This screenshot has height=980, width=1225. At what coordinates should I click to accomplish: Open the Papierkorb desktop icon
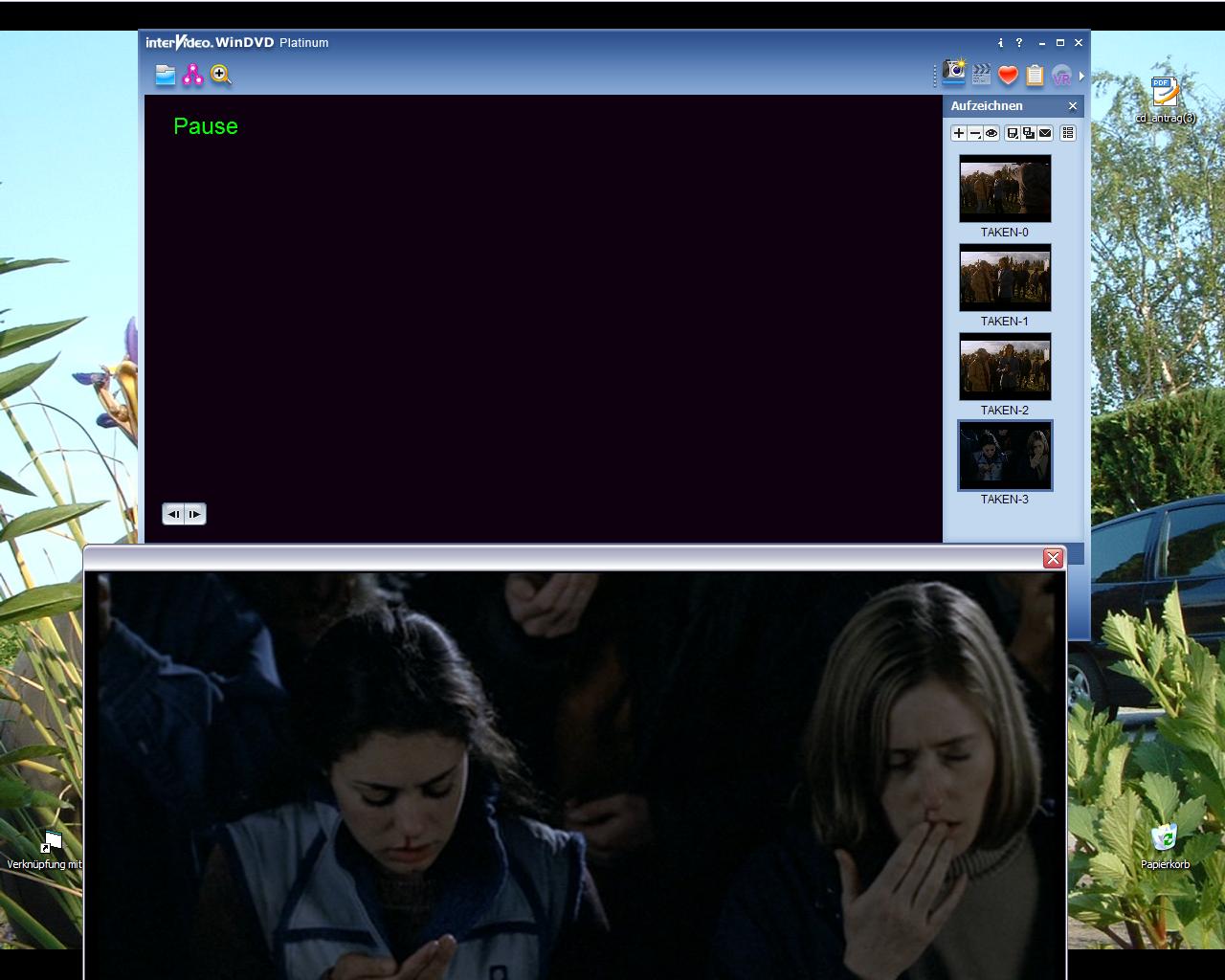coord(1165,838)
